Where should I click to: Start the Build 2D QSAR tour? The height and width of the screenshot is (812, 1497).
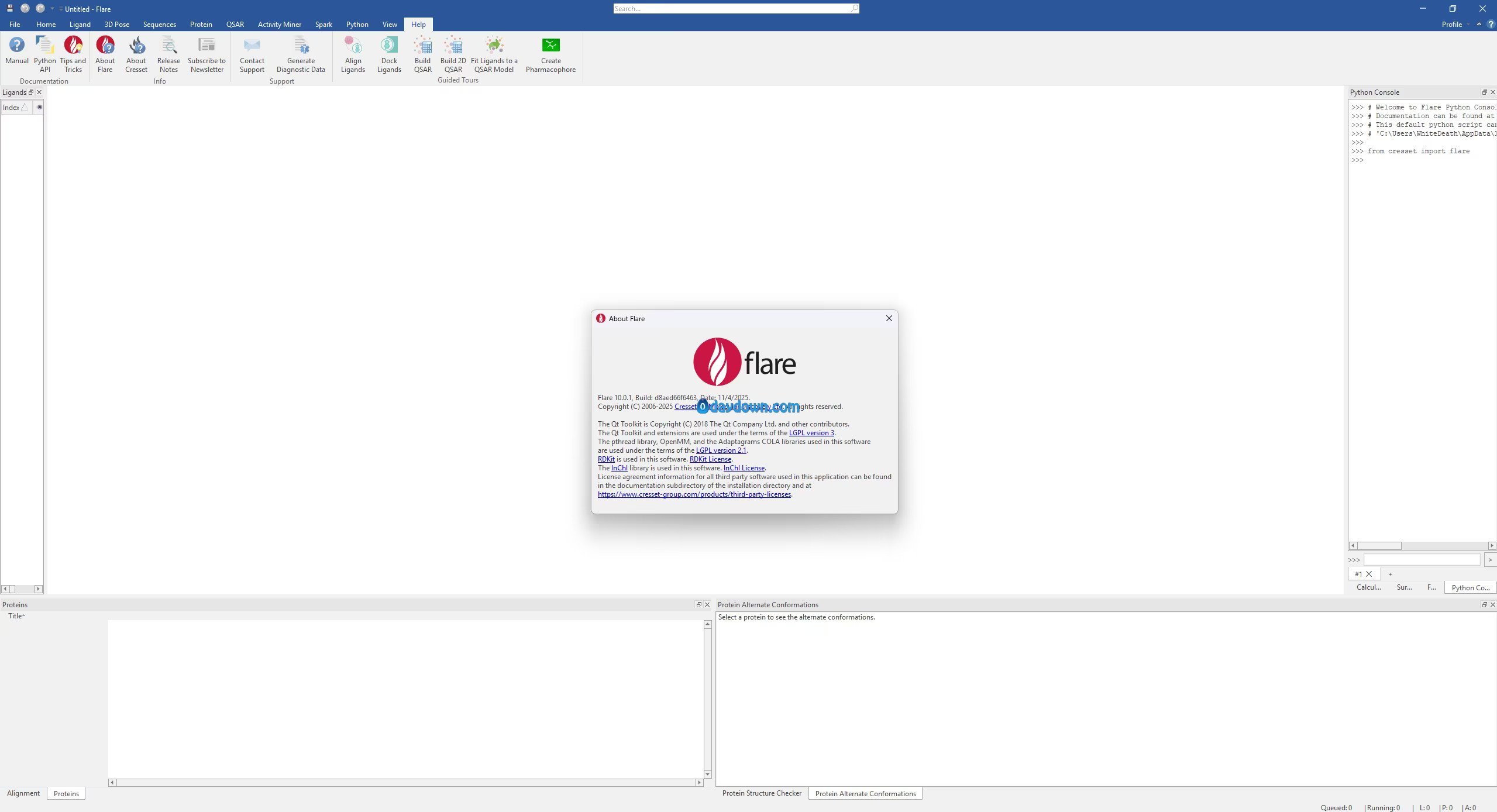(x=453, y=54)
